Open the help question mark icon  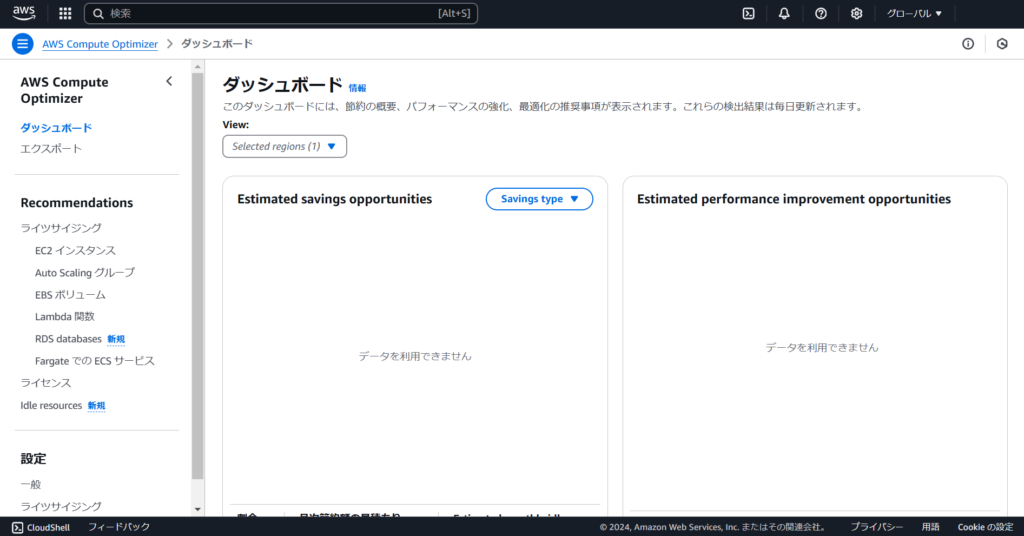(821, 13)
